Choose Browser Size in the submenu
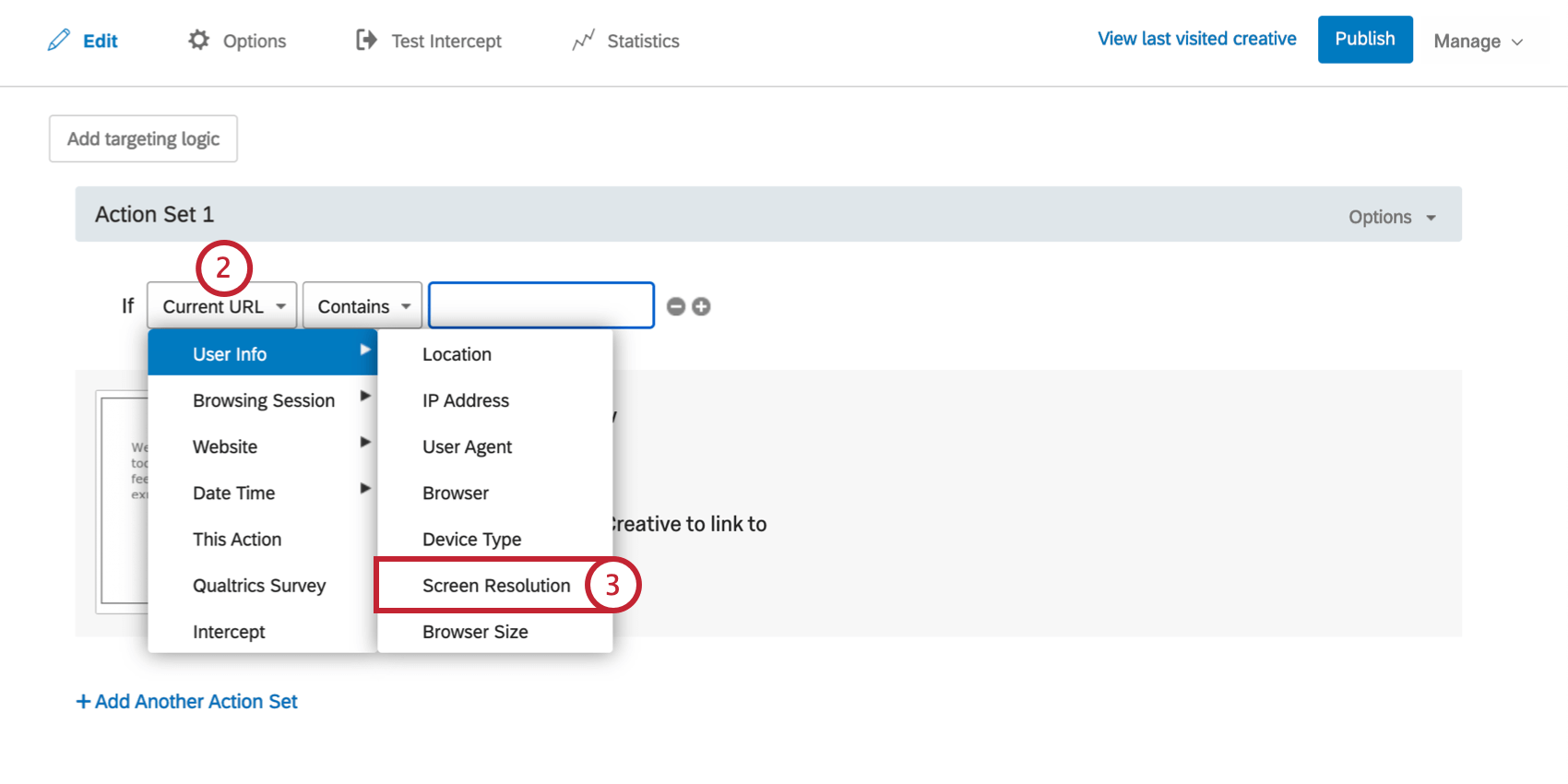Screen dimensions: 1568x784 pos(475,632)
